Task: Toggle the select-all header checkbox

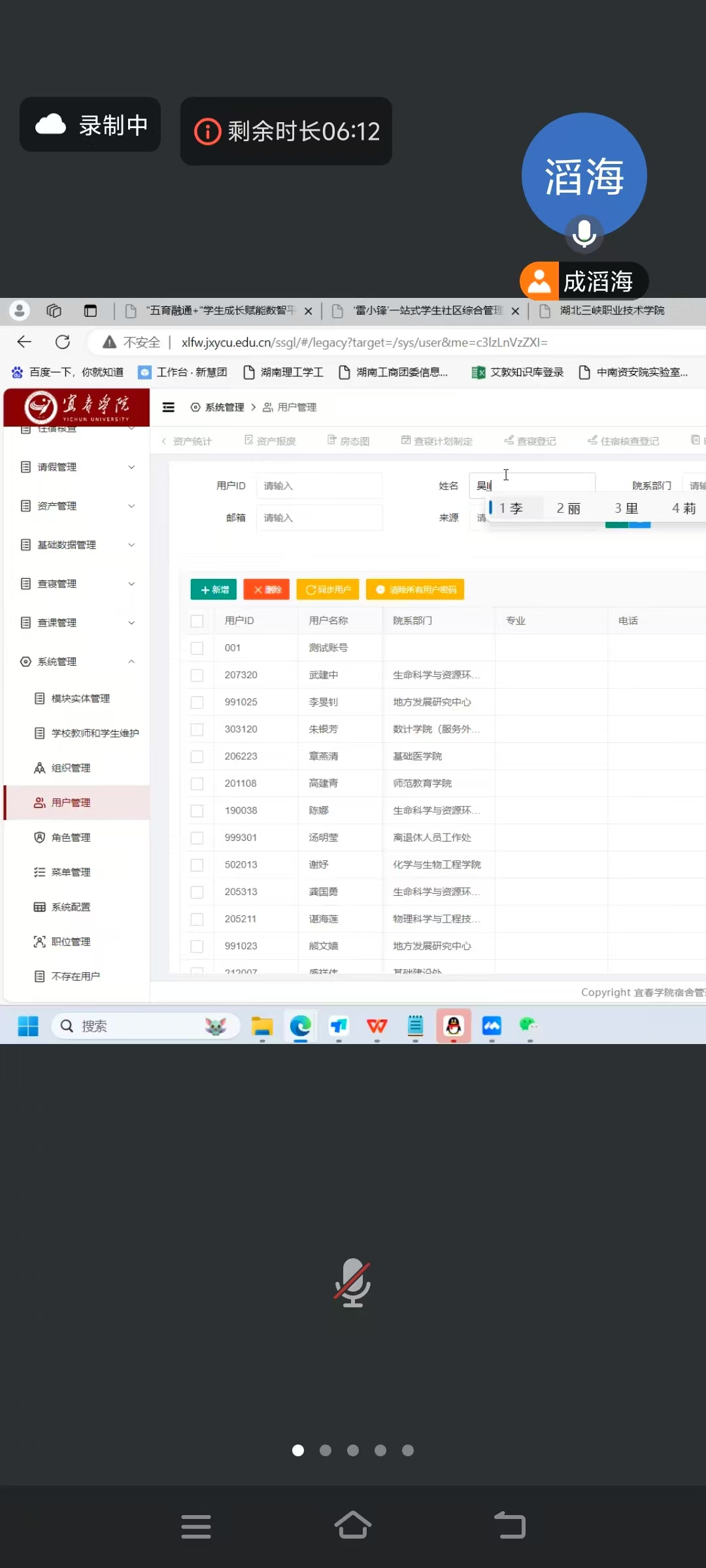Action: tap(197, 621)
